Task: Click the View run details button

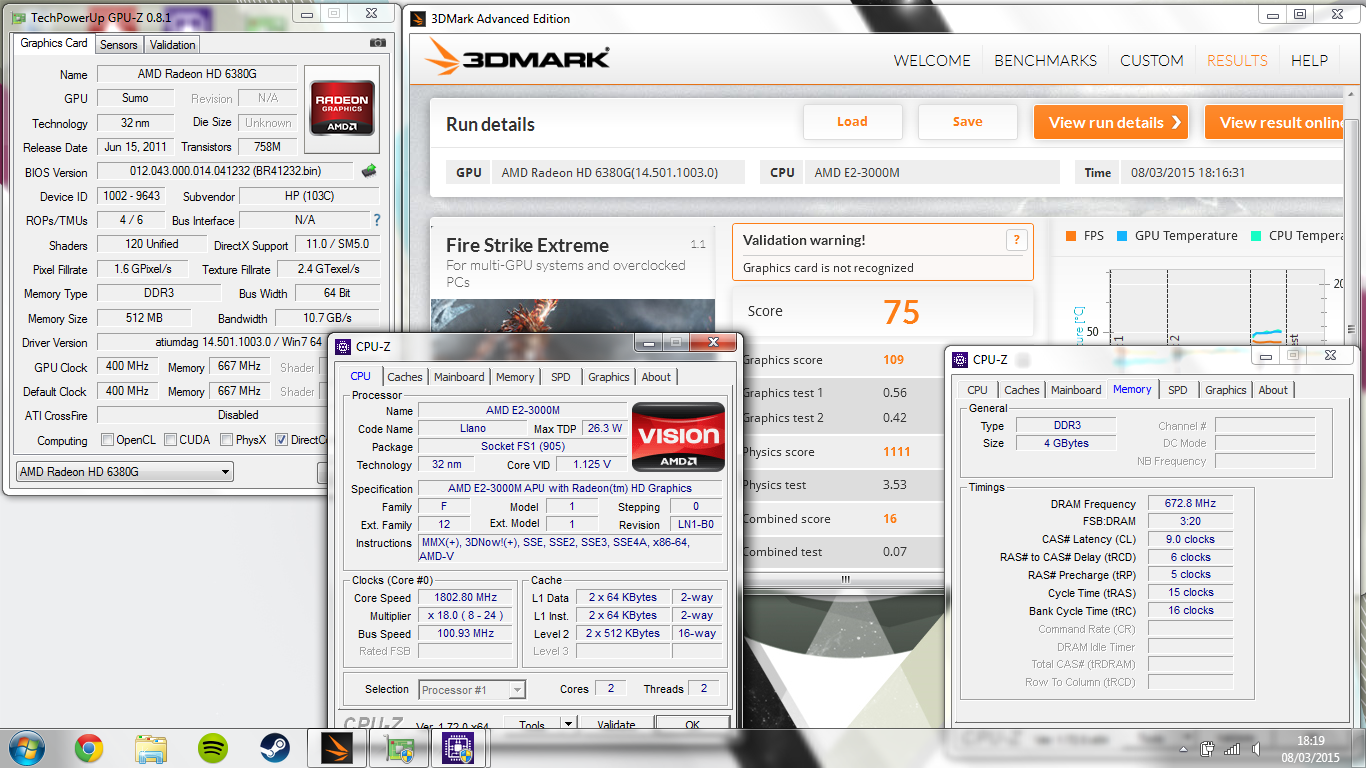Action: pyautogui.click(x=1111, y=122)
